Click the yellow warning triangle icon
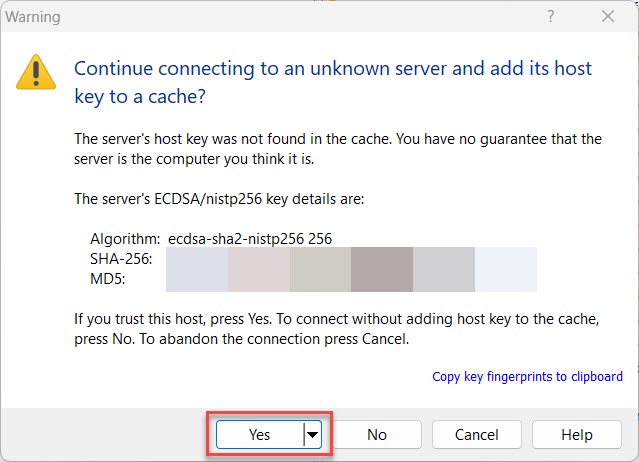 (36, 72)
